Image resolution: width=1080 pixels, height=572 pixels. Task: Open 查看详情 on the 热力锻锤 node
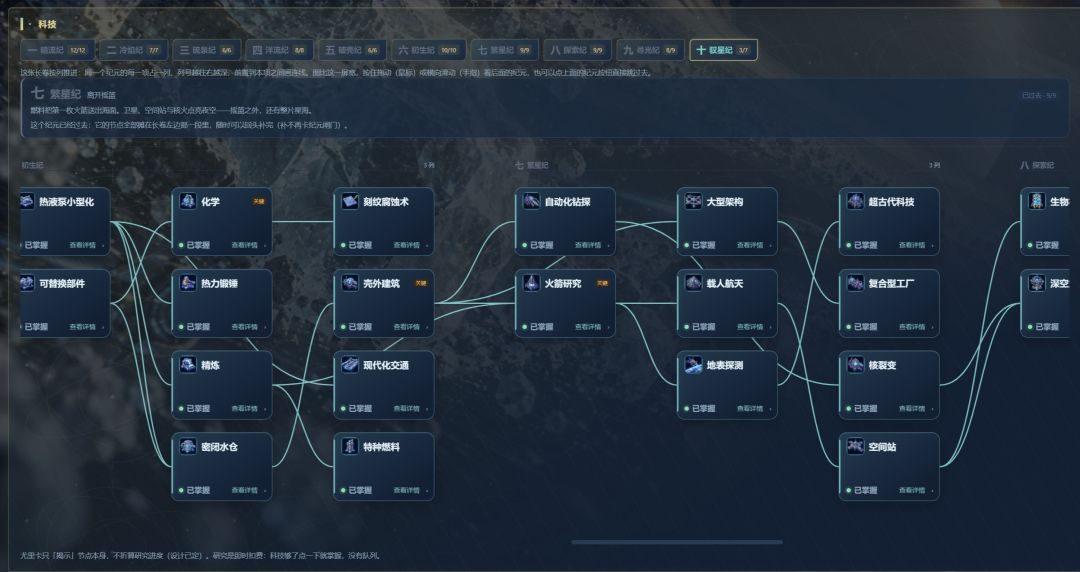(247, 327)
